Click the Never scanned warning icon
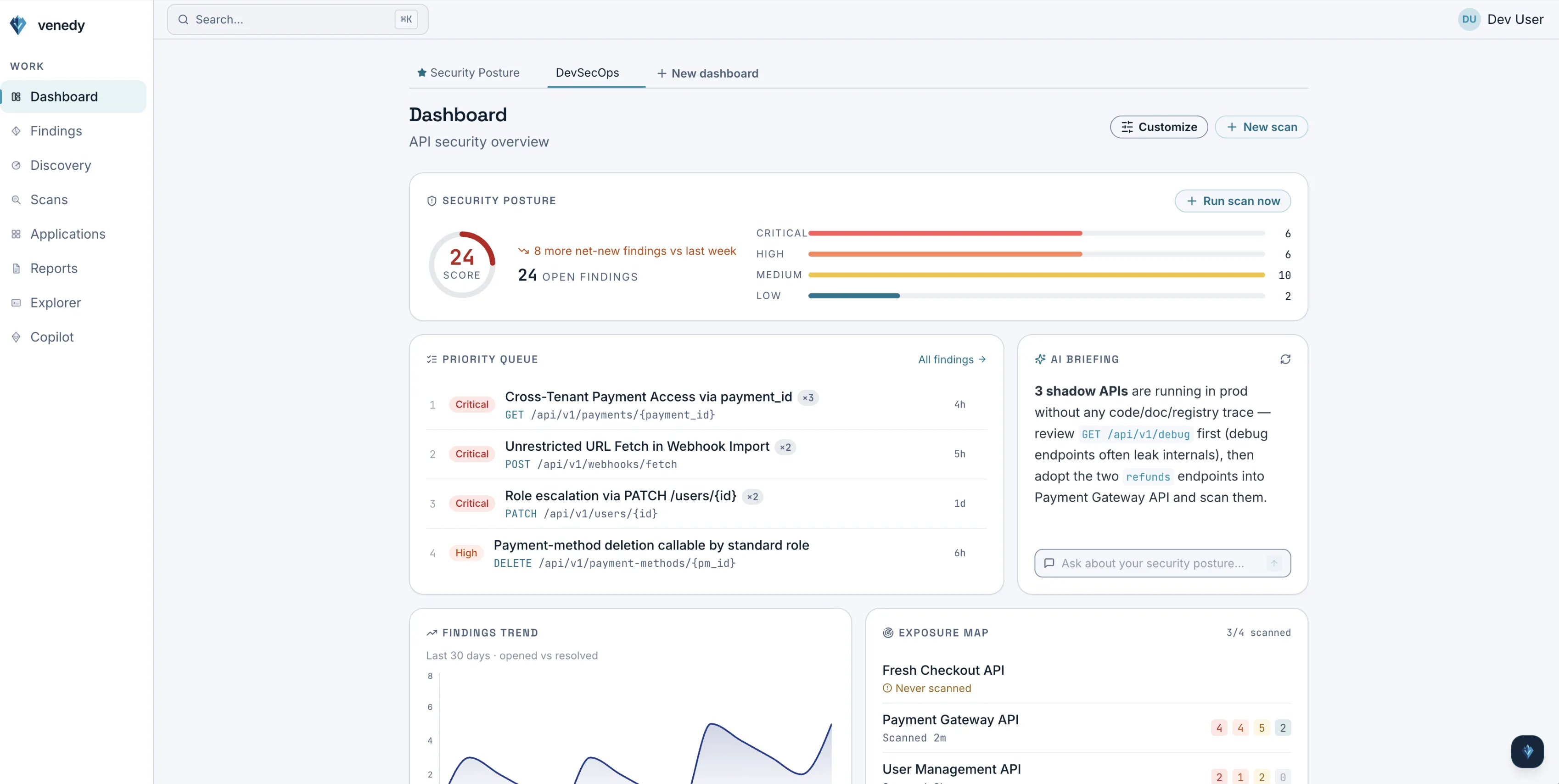Image resolution: width=1559 pixels, height=784 pixels. pyautogui.click(x=887, y=689)
